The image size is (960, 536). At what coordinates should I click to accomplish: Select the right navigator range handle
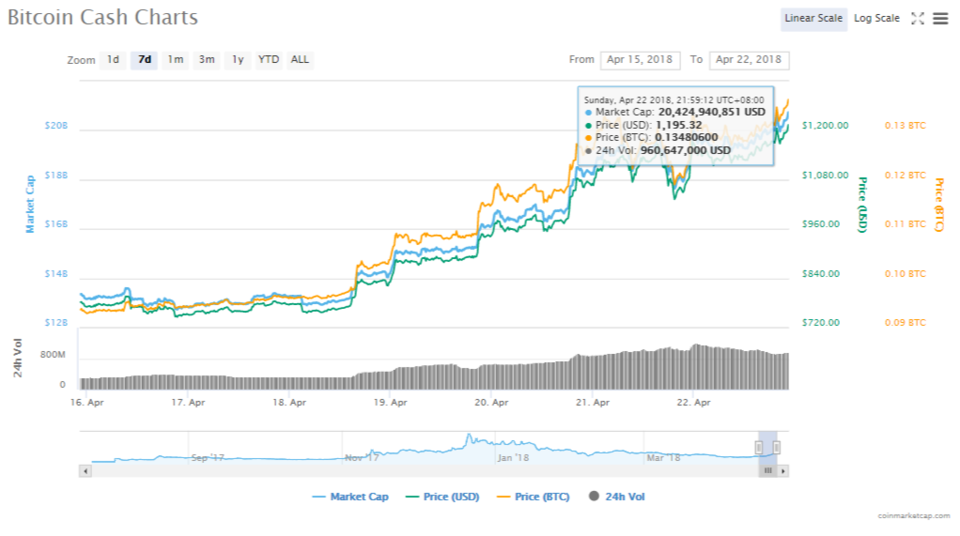pos(776,448)
